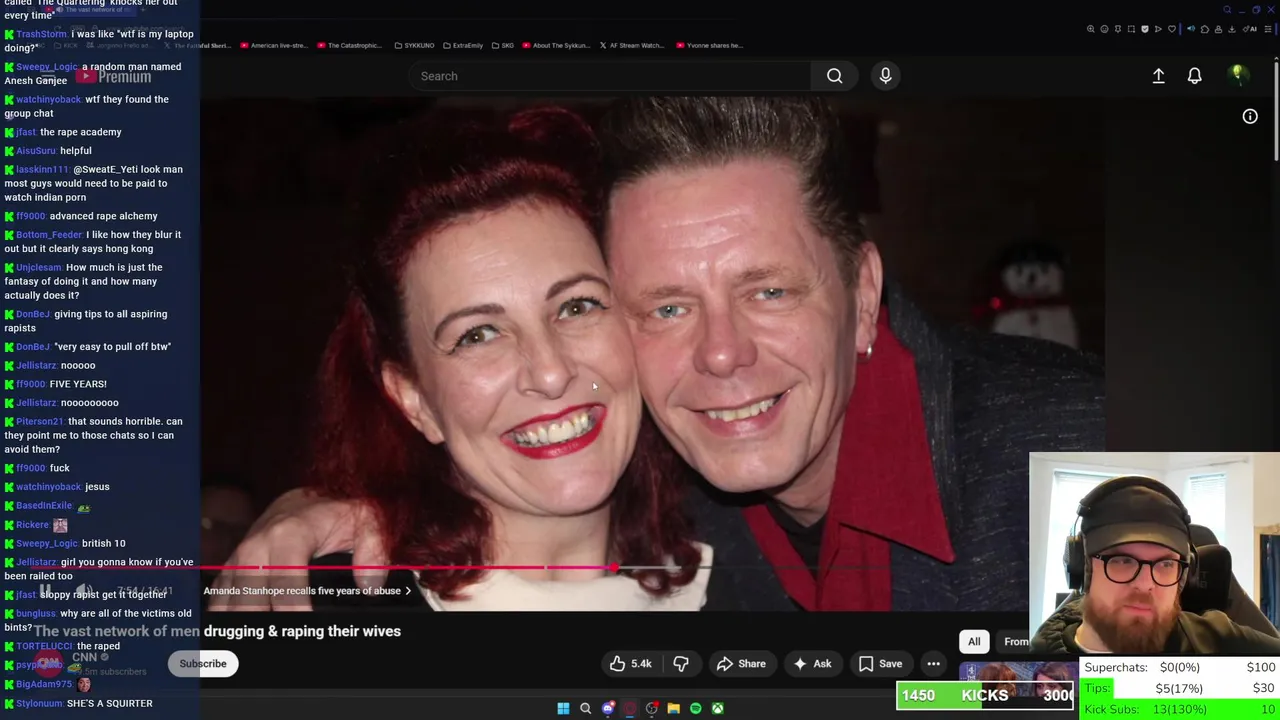Open the account avatar menu
The width and height of the screenshot is (1280, 720).
tap(1237, 76)
